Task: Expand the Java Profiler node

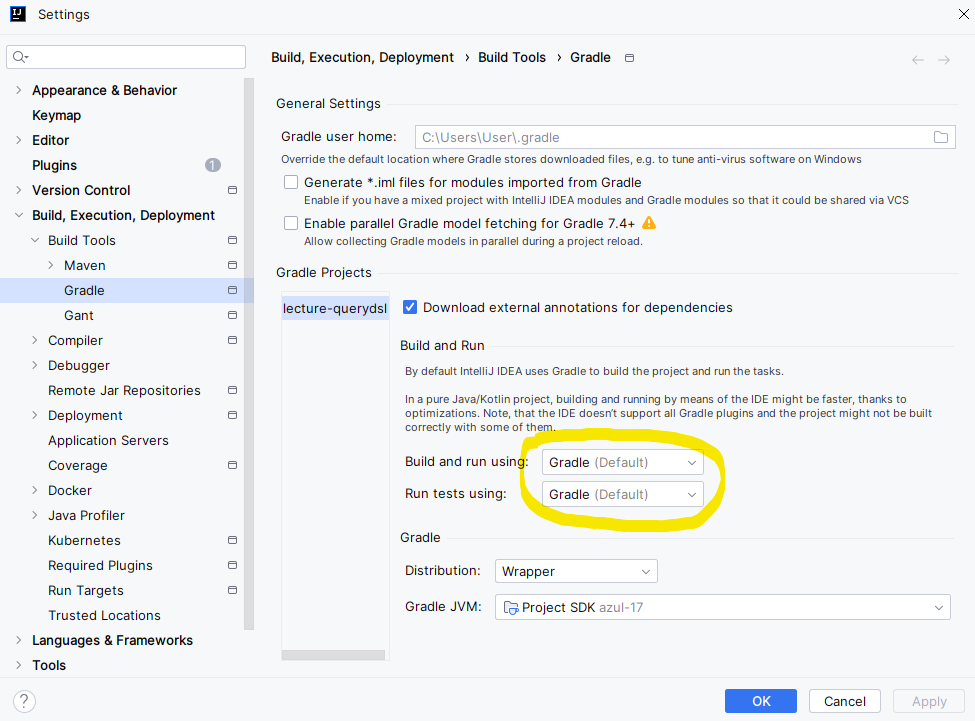Action: (x=35, y=515)
